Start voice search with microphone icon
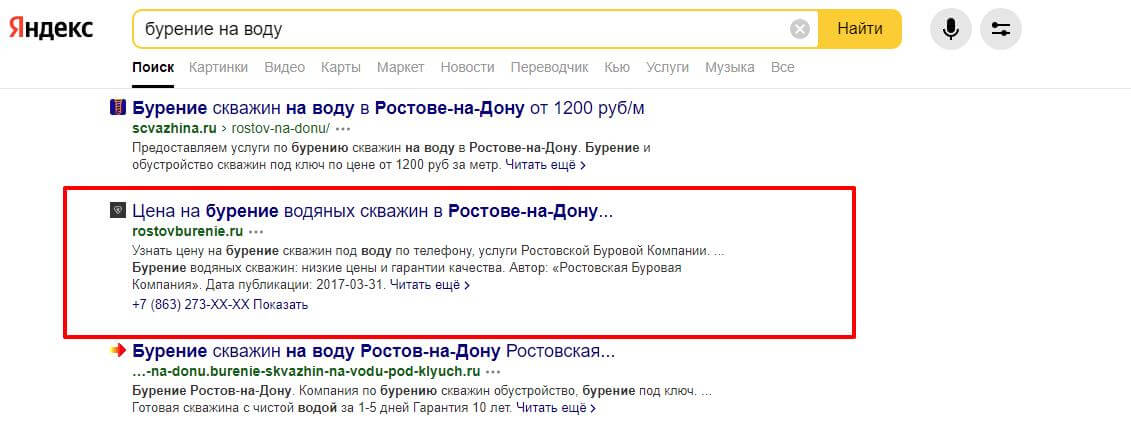1131x429 pixels. click(x=951, y=29)
